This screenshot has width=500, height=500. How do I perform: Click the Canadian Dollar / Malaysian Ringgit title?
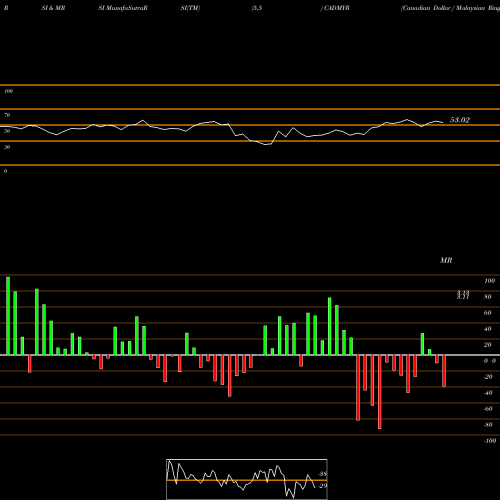[451, 8]
